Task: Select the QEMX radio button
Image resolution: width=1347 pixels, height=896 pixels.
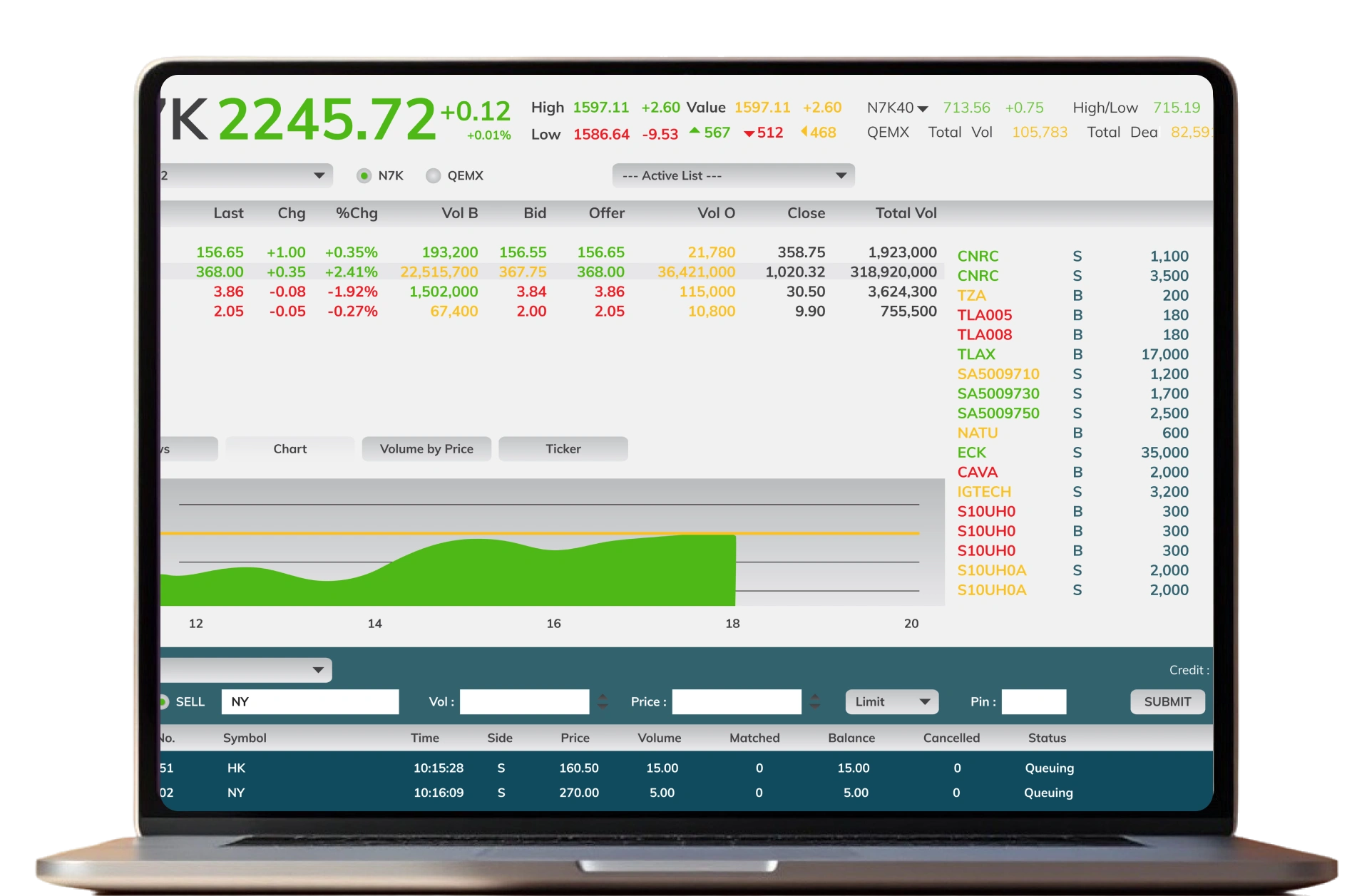Action: pos(433,175)
